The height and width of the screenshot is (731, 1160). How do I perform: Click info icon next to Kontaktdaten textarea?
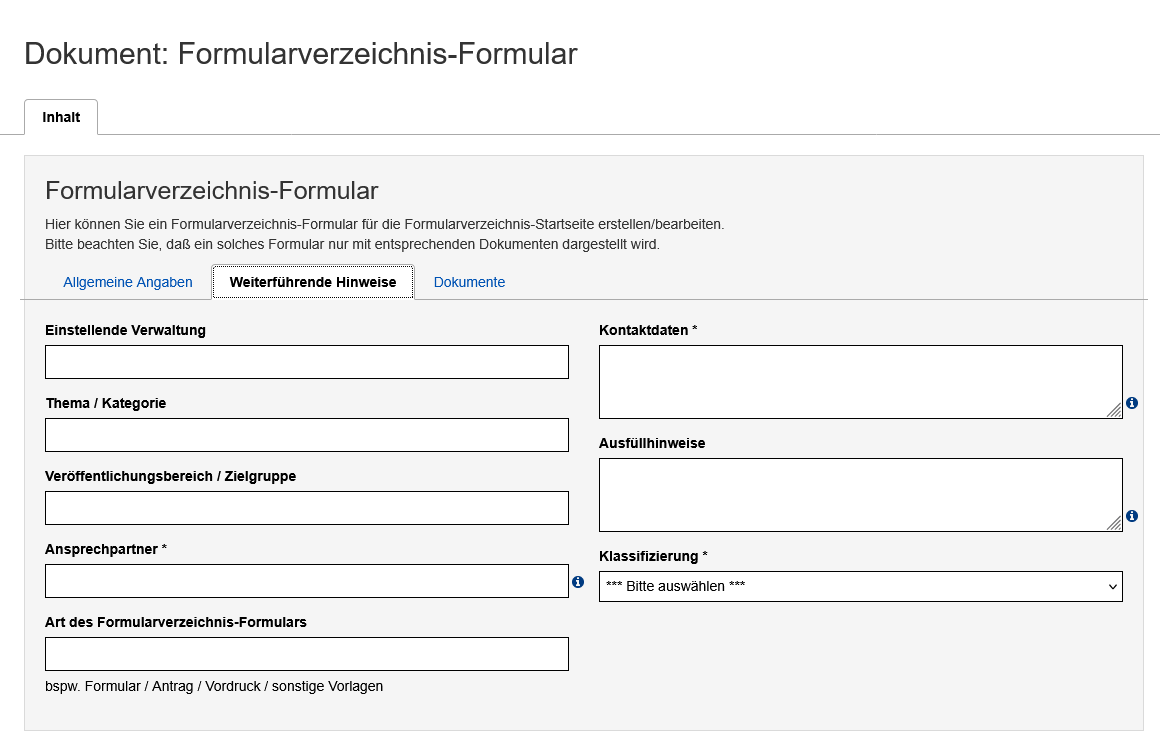[1132, 403]
